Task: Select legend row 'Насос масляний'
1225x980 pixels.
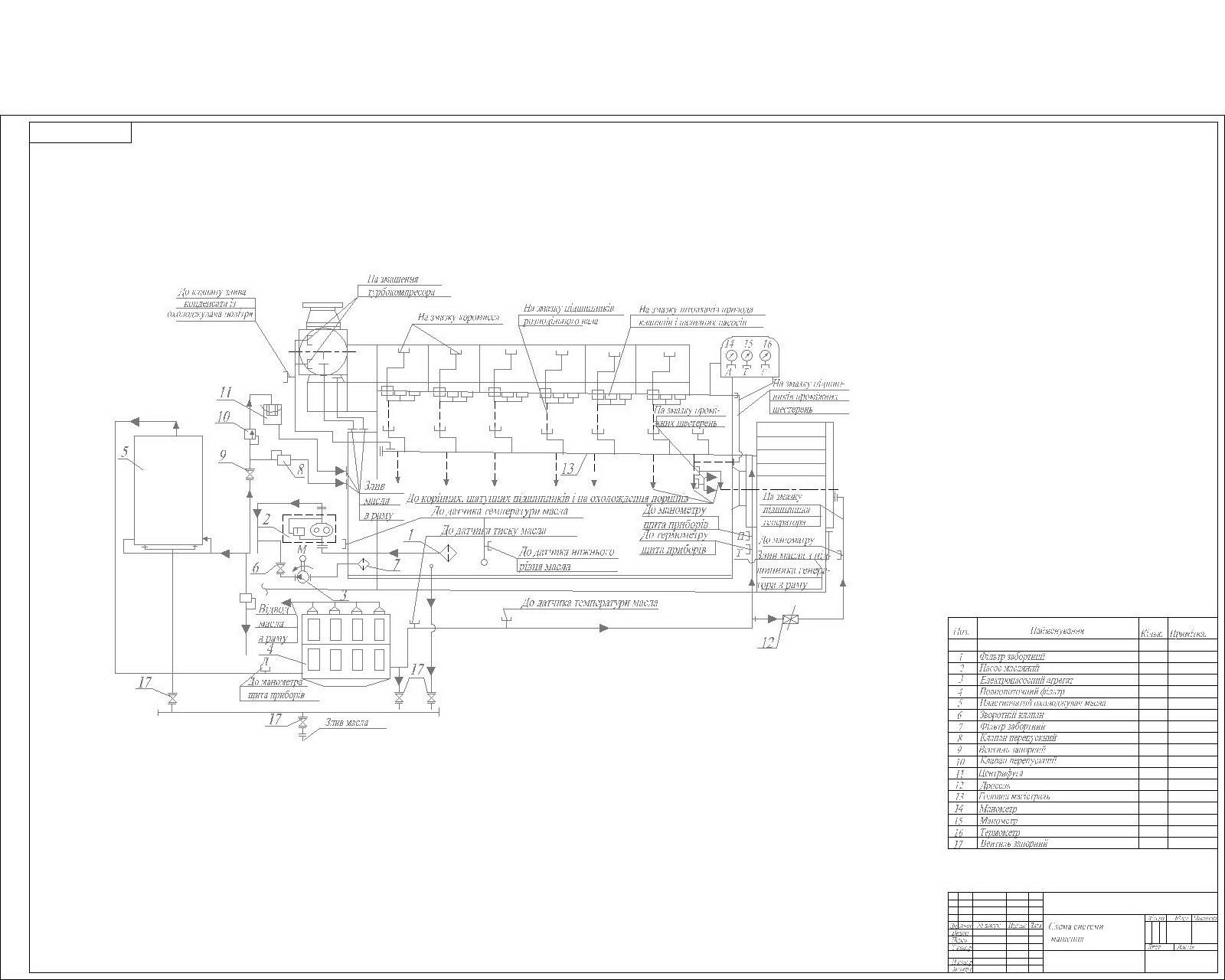Action: click(1083, 668)
